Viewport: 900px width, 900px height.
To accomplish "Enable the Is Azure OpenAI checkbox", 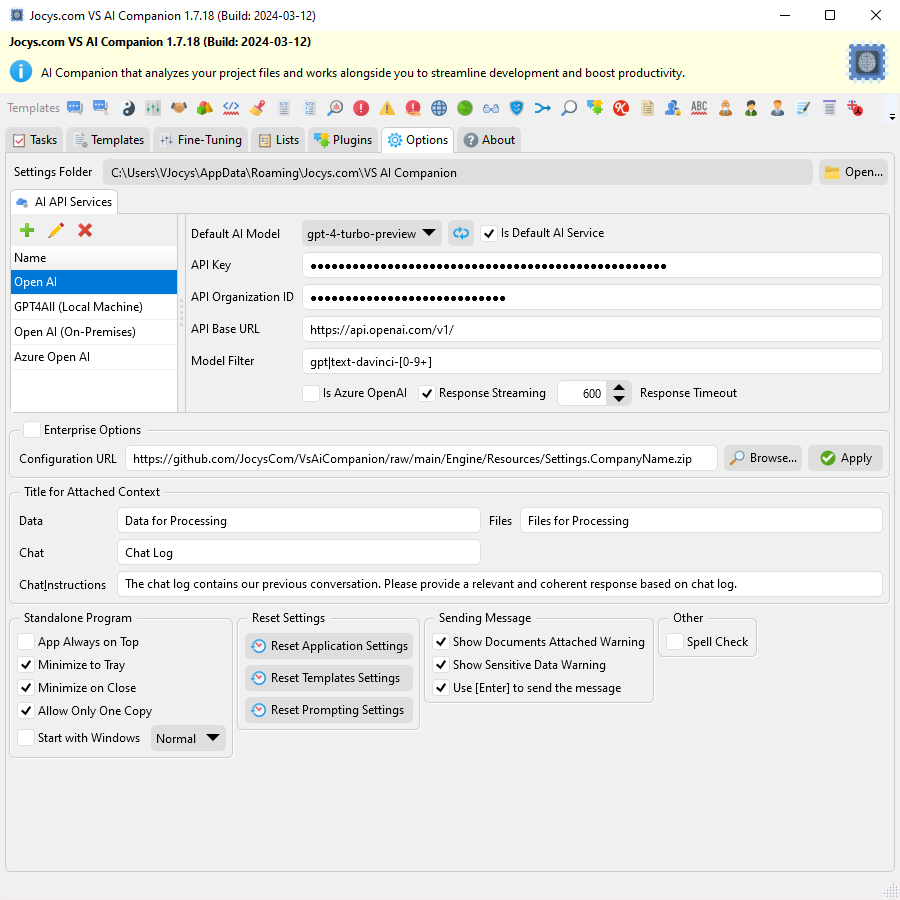I will (x=311, y=393).
